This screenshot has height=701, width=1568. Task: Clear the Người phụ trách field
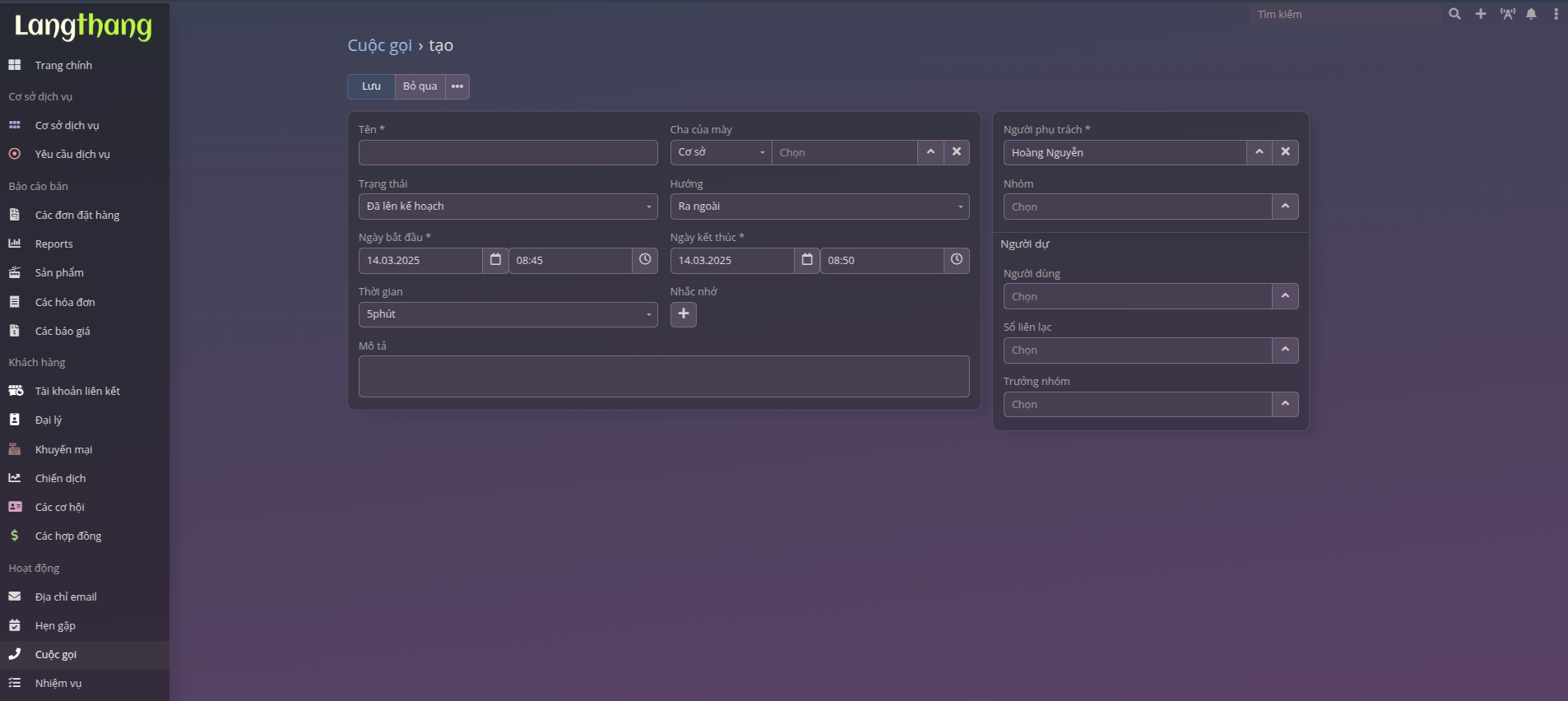1285,152
